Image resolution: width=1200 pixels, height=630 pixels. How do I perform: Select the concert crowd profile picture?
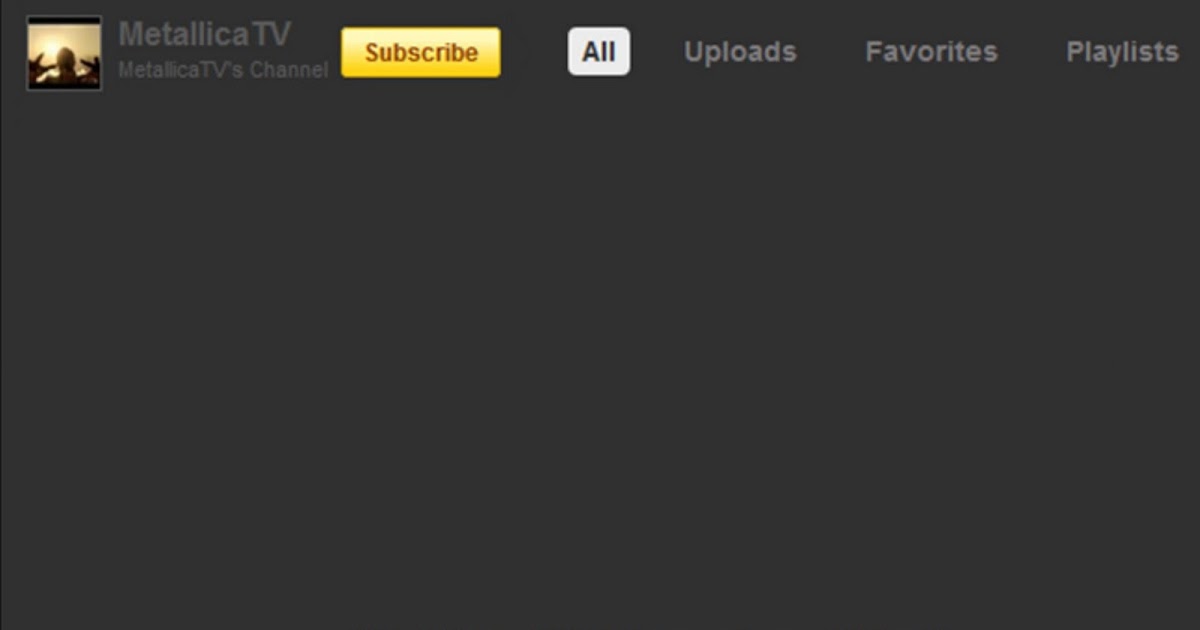64,53
